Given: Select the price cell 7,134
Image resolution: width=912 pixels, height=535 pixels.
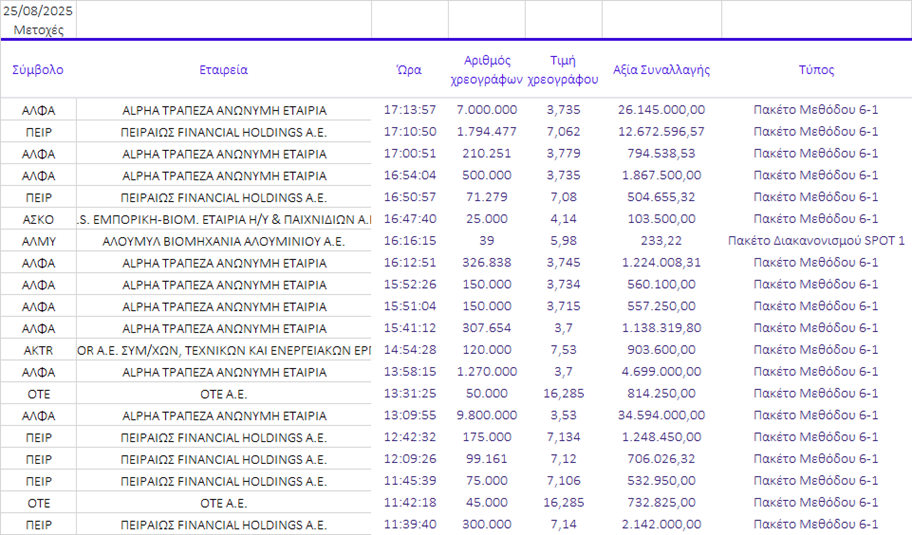Looking at the screenshot, I should click(x=563, y=437).
